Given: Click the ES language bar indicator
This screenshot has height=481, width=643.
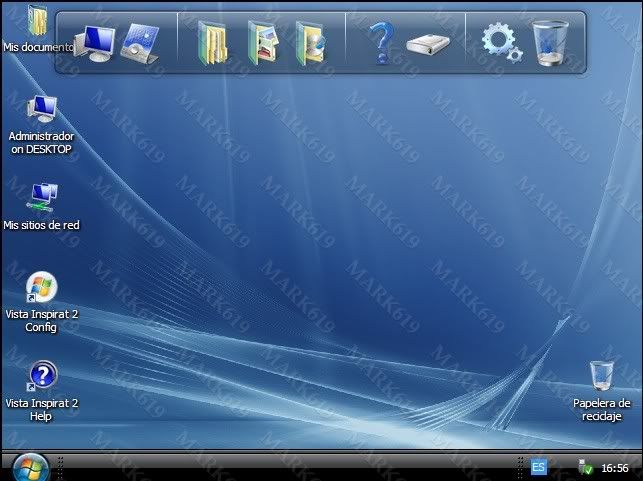Looking at the screenshot, I should tap(538, 467).
